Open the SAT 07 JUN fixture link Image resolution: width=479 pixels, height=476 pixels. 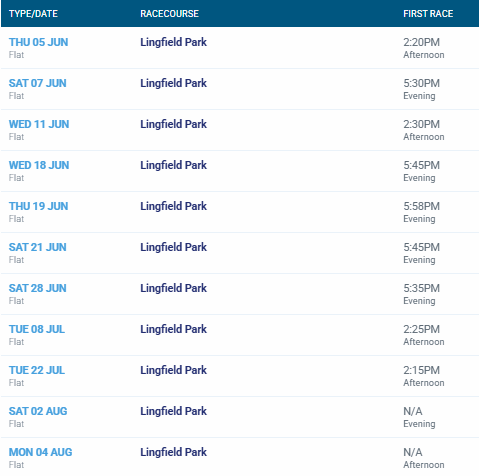click(x=37, y=83)
